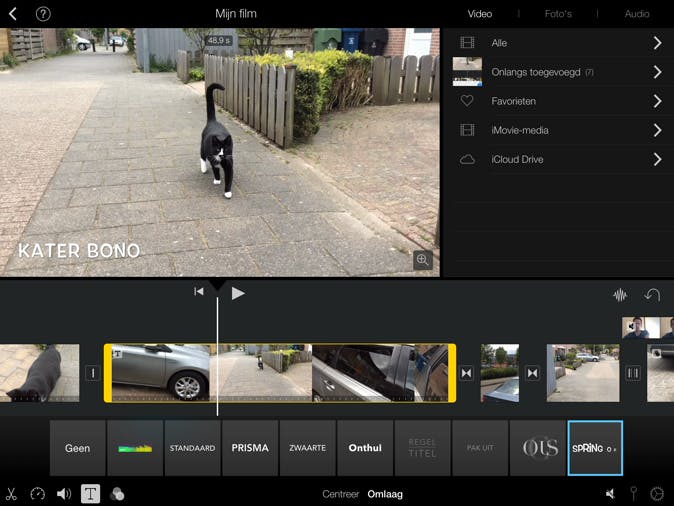
Task: Expand the Favorieten chevron
Action: coord(657,101)
